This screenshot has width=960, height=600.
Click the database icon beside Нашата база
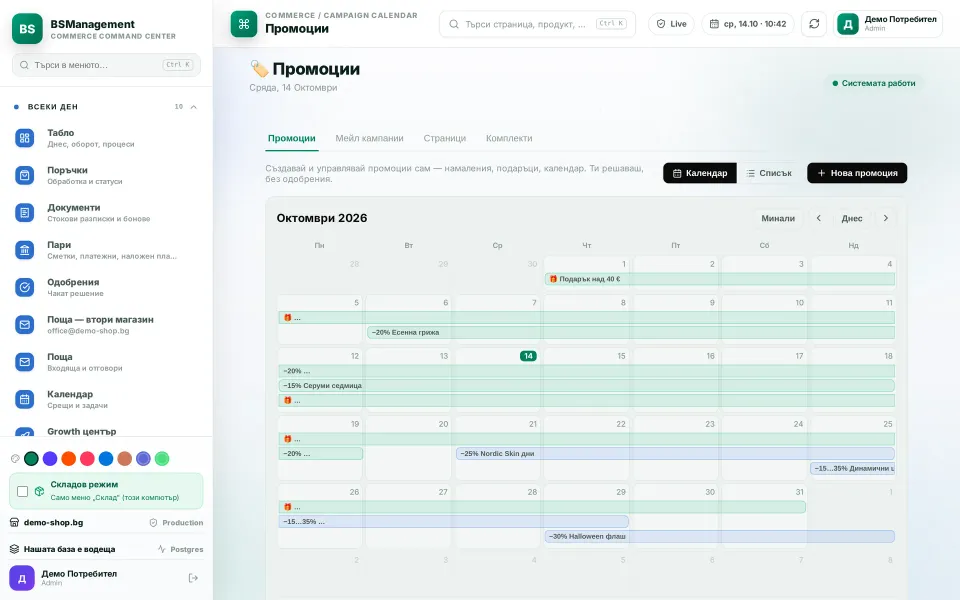[14, 549]
